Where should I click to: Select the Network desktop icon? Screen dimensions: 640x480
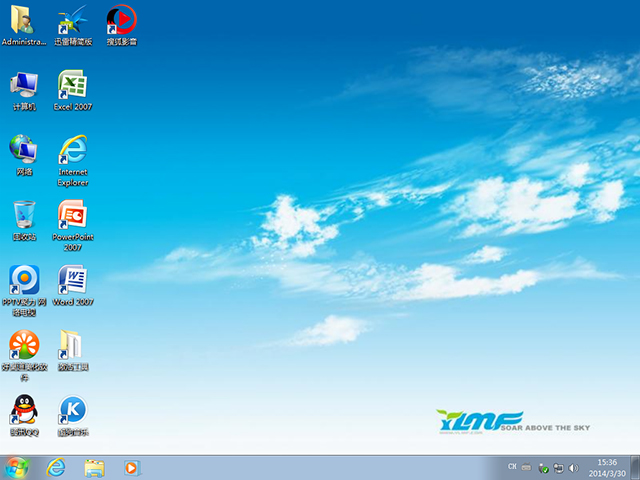click(24, 151)
